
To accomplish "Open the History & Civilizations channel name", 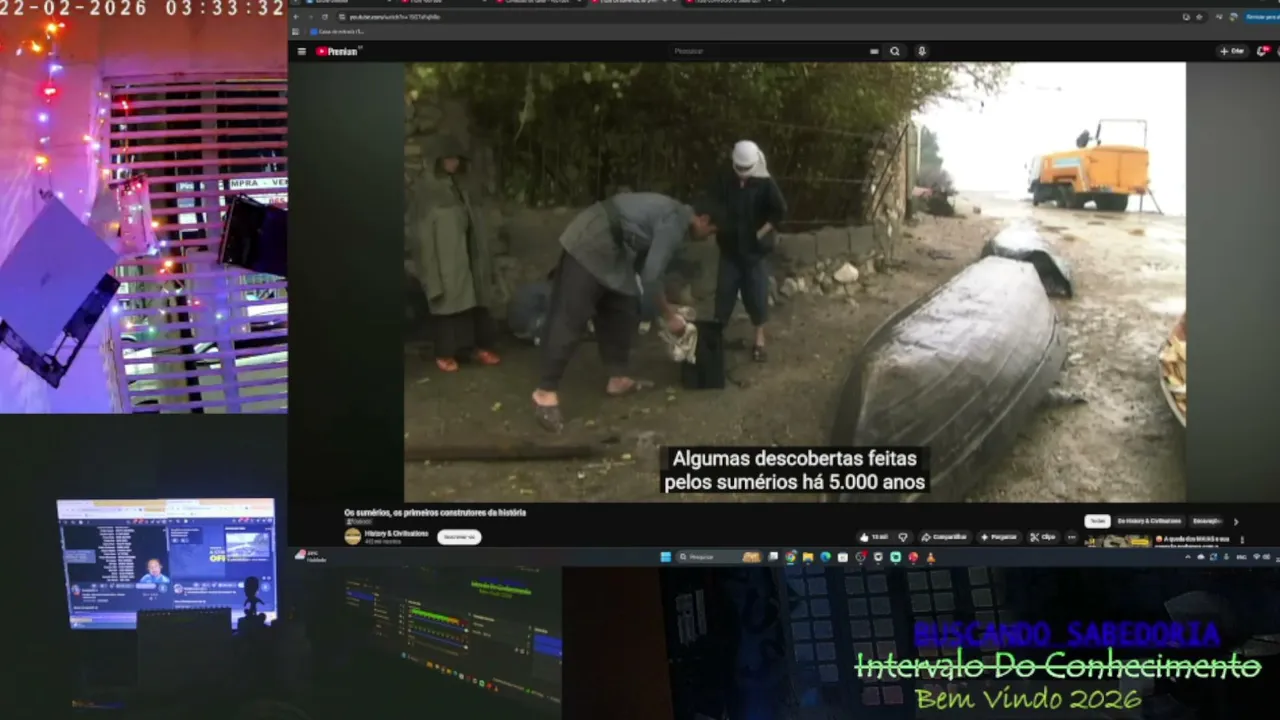I will click(396, 533).
